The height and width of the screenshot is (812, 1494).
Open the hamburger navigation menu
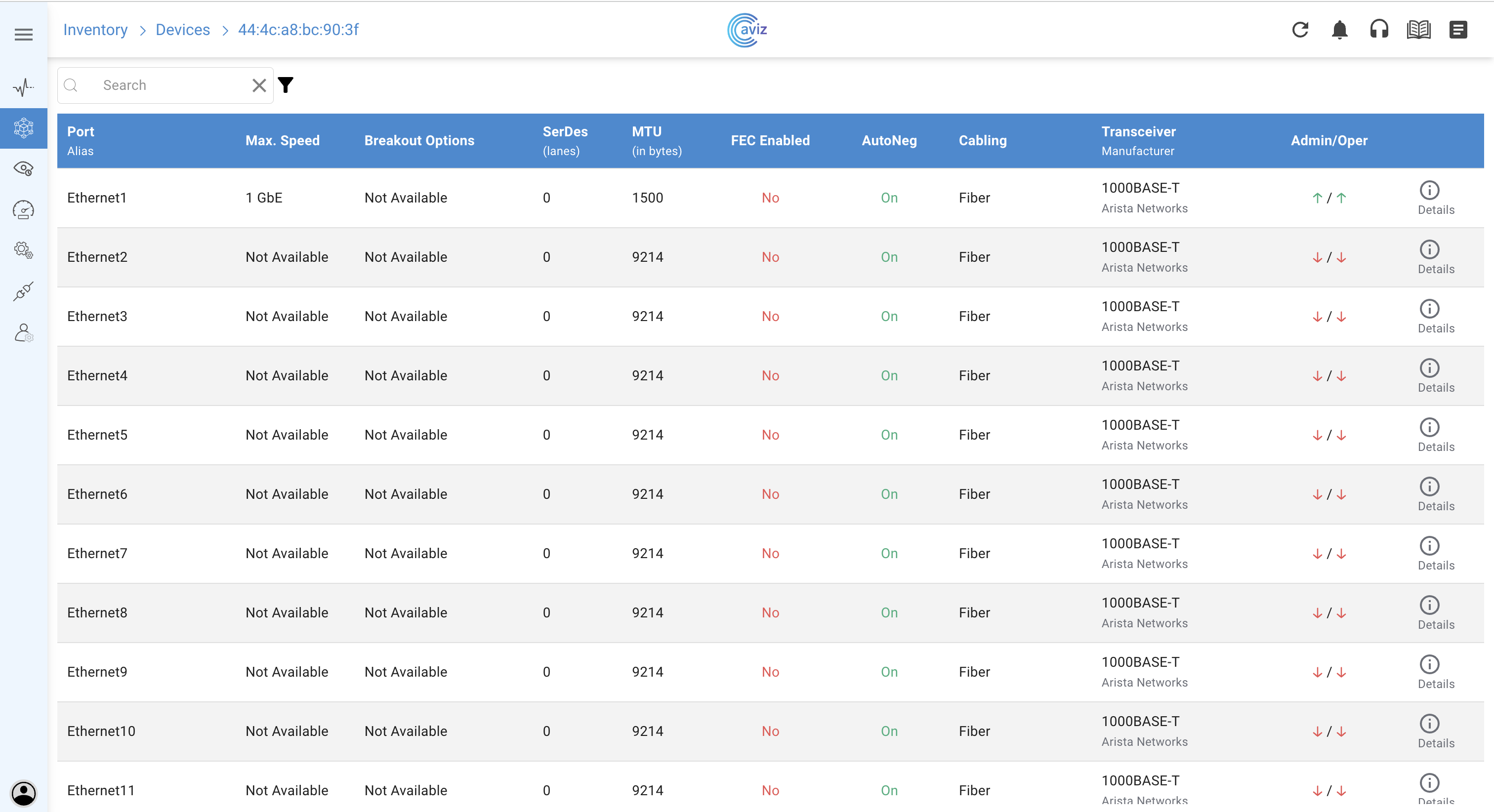23,34
